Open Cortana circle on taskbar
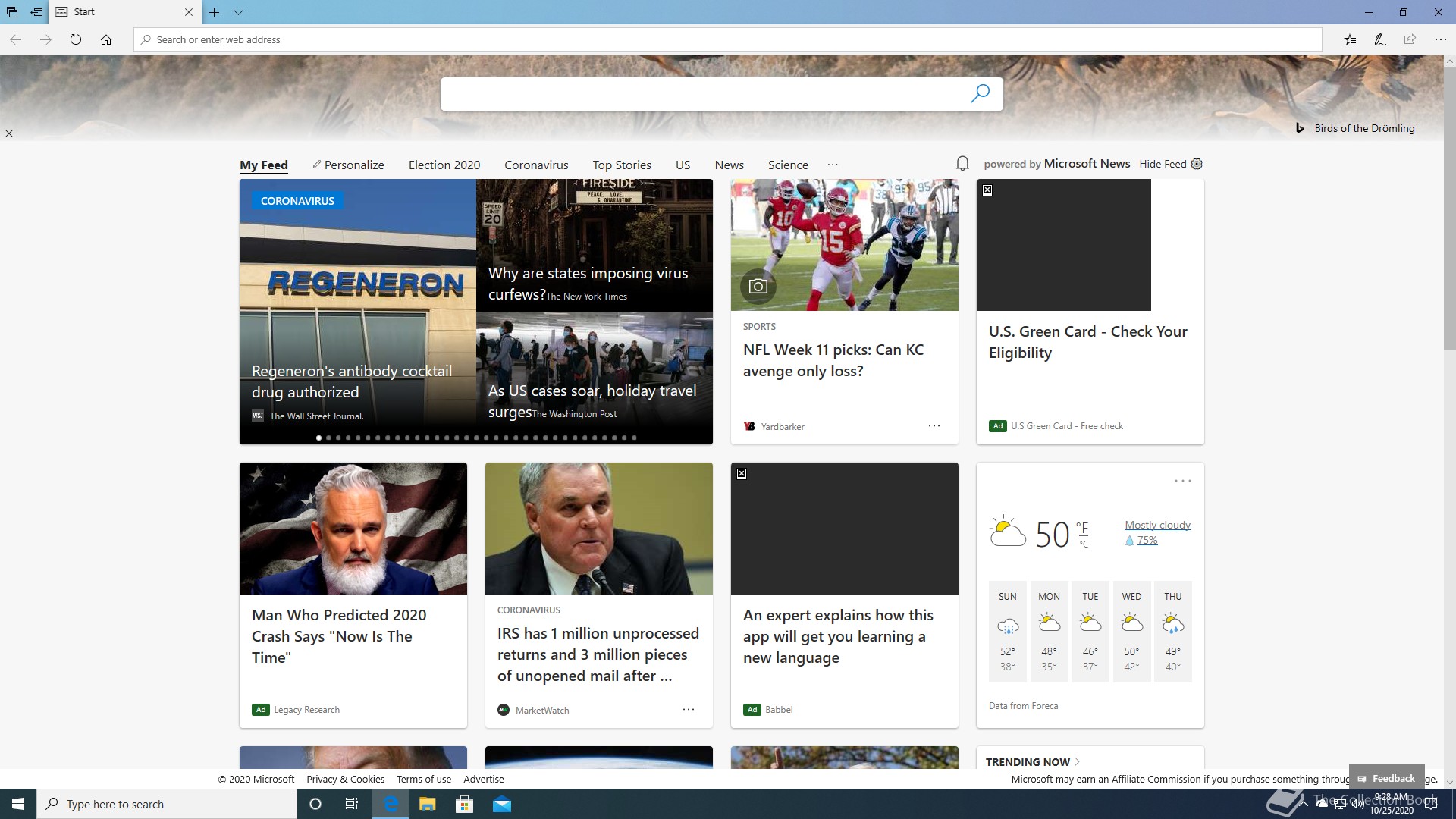 315,804
